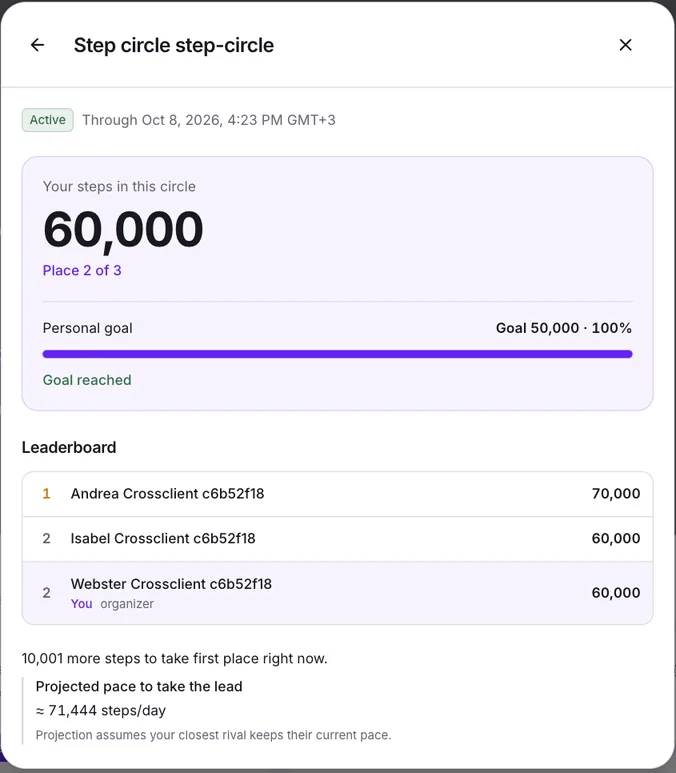
Task: Click the large 60,000 step count
Action: [123, 230]
